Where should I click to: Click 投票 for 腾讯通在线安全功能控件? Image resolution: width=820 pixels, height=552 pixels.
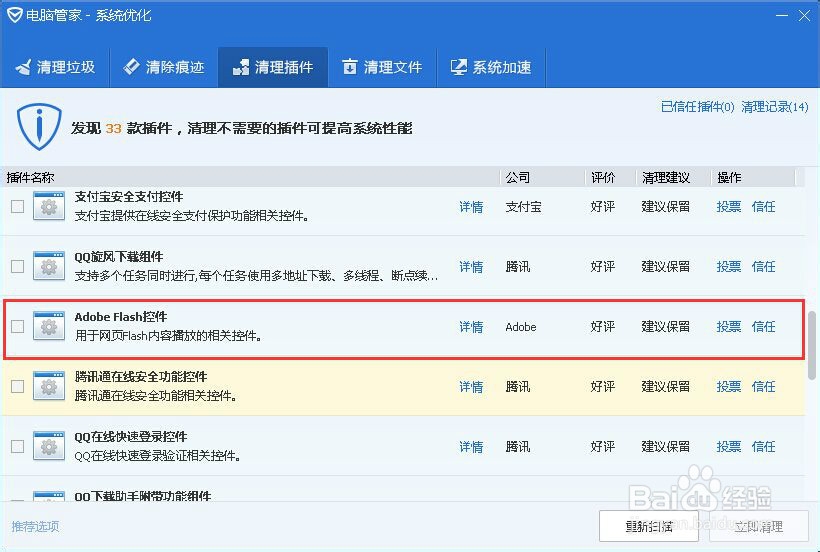tap(728, 387)
